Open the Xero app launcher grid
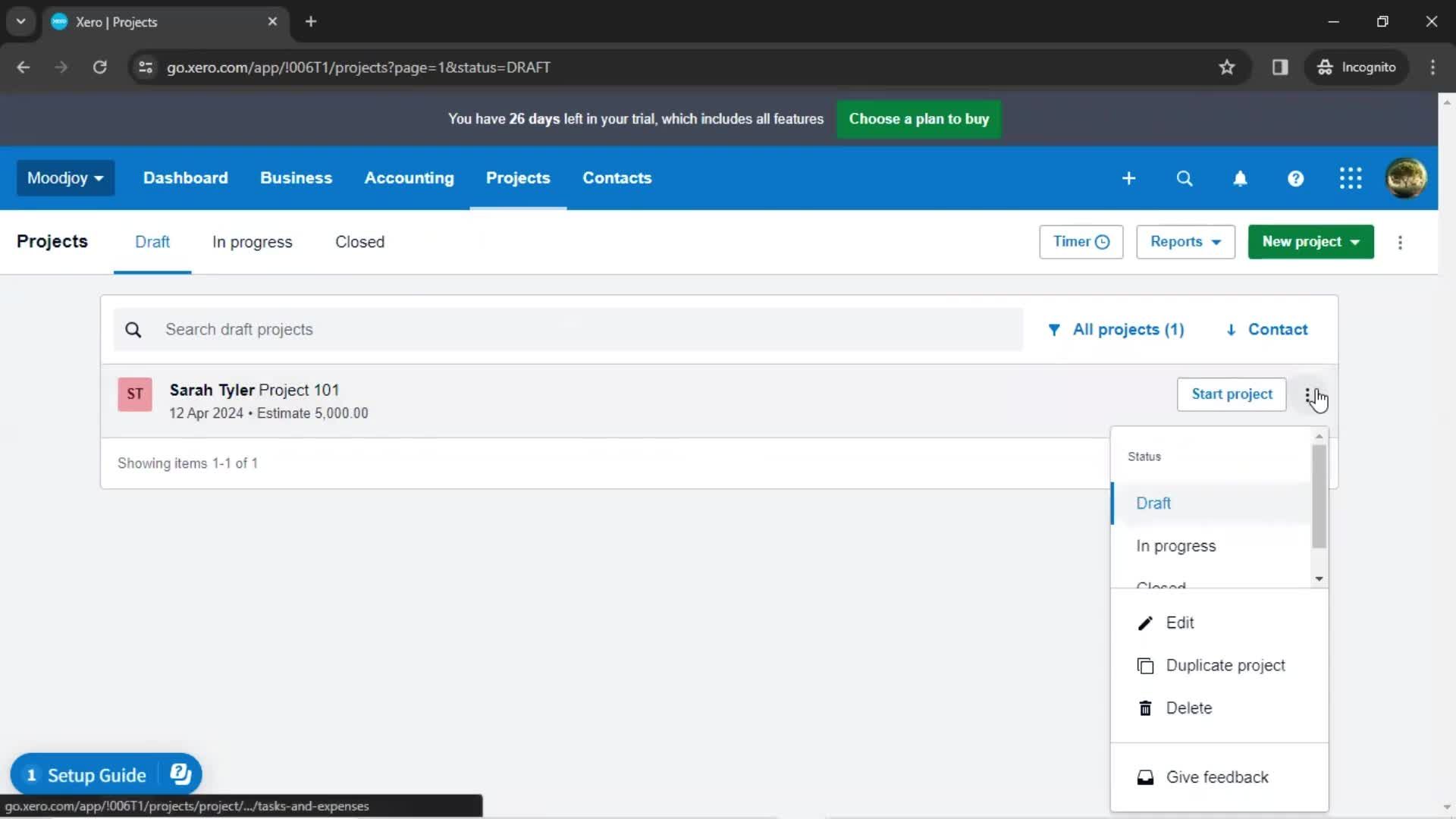This screenshot has width=1456, height=819. point(1351,178)
